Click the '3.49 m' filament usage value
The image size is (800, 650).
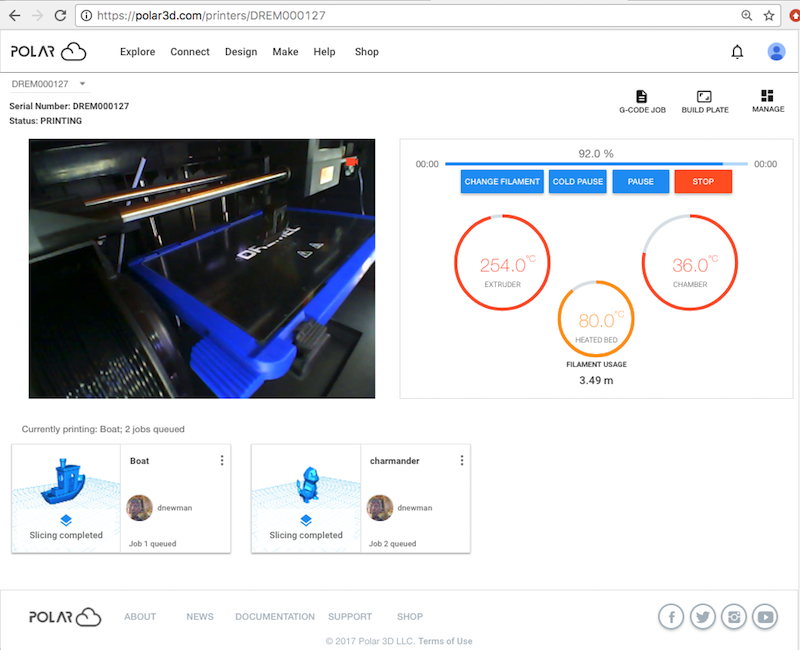click(596, 381)
